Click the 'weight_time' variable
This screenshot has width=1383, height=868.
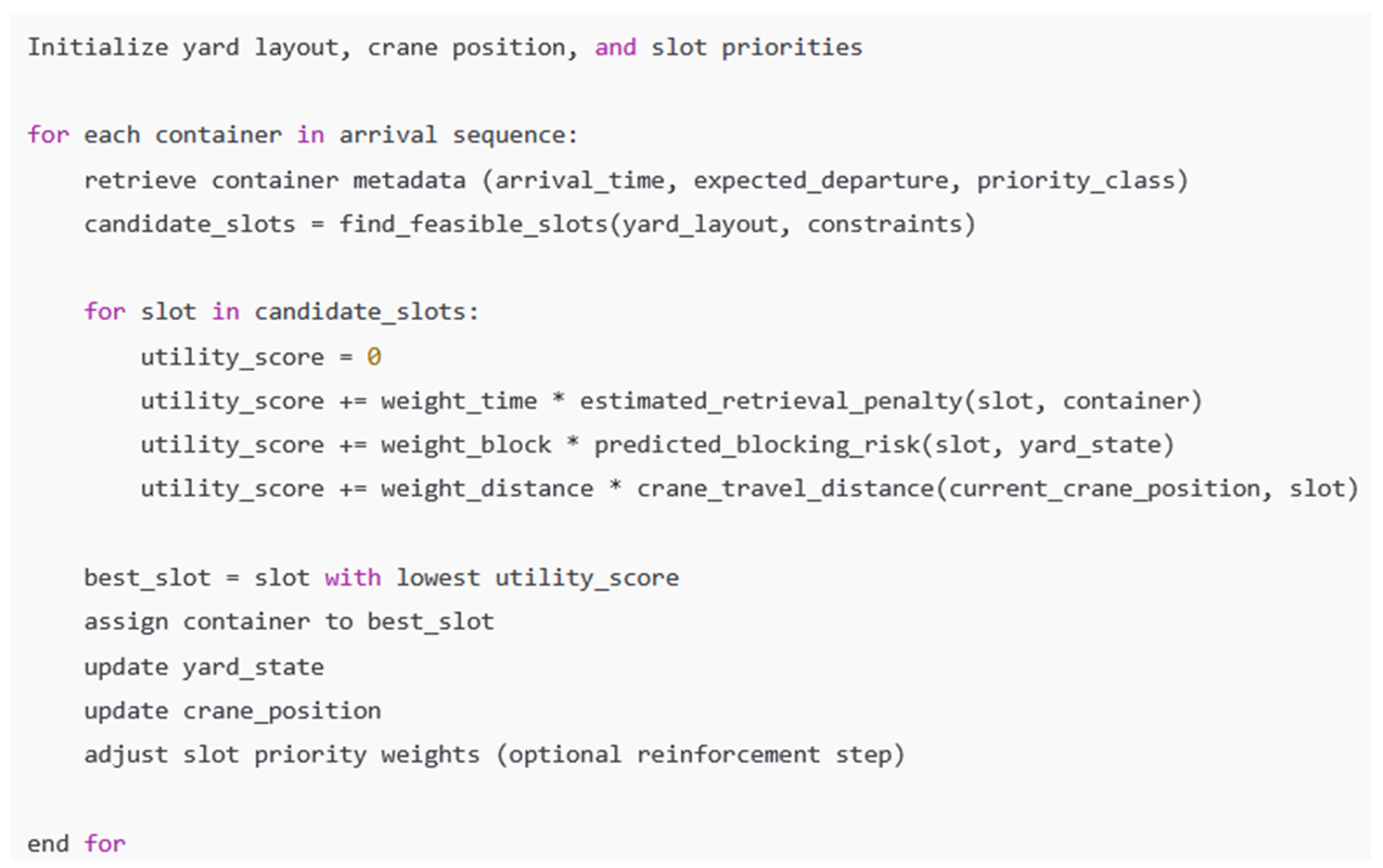pyautogui.click(x=459, y=401)
